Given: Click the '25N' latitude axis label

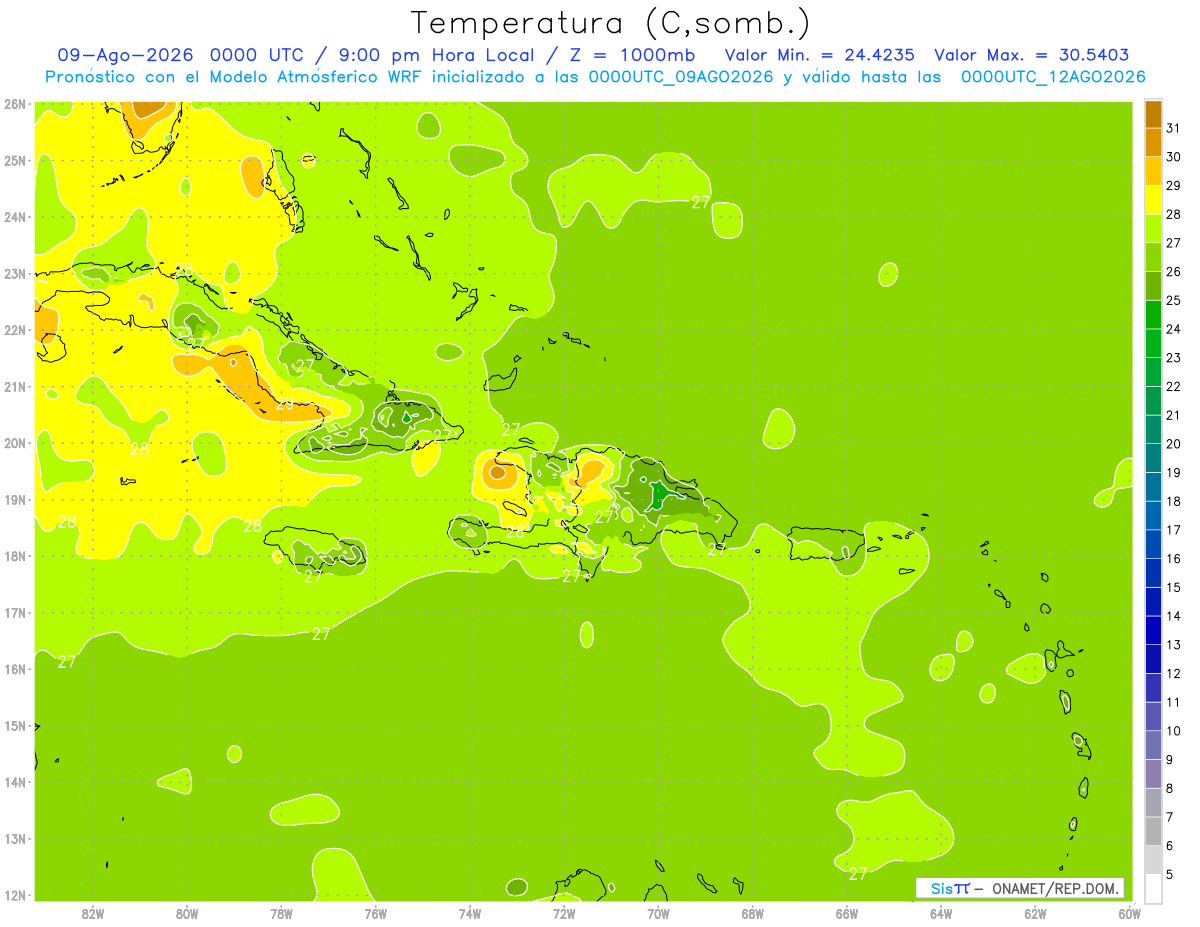Looking at the screenshot, I should (x=15, y=160).
